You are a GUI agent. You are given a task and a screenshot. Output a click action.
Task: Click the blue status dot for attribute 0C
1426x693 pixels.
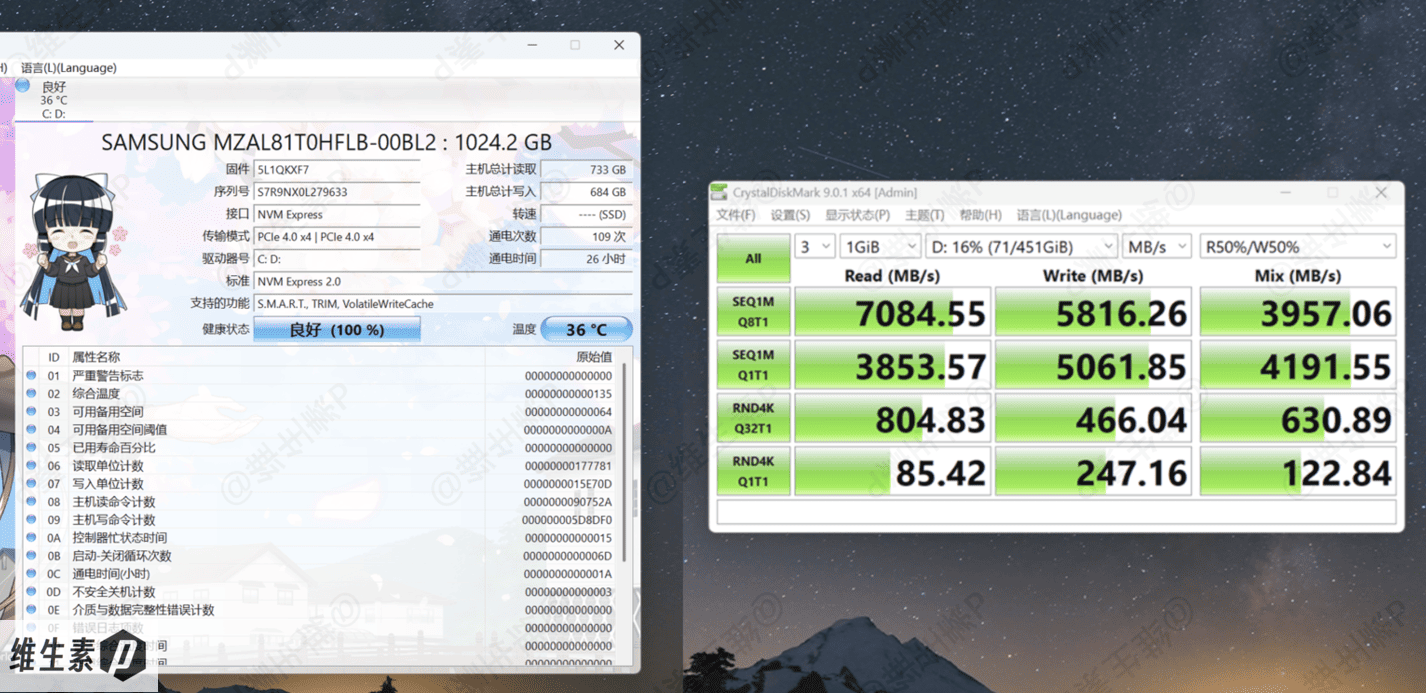point(31,574)
